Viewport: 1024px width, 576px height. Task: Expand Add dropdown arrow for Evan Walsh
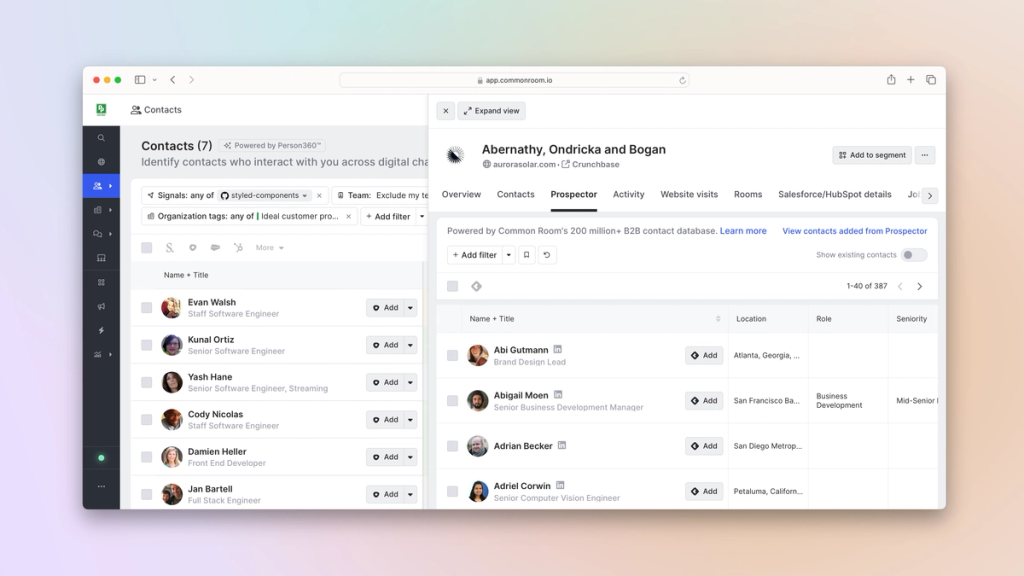[x=410, y=308]
